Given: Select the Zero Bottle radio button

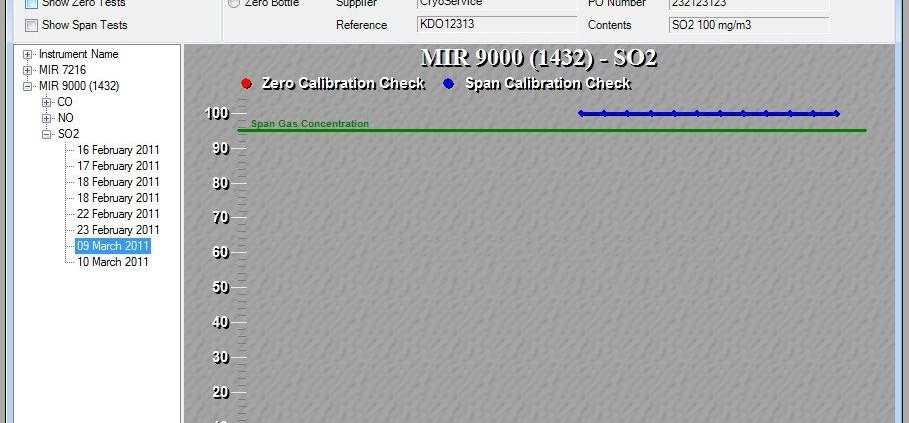Looking at the screenshot, I should coord(234,3).
